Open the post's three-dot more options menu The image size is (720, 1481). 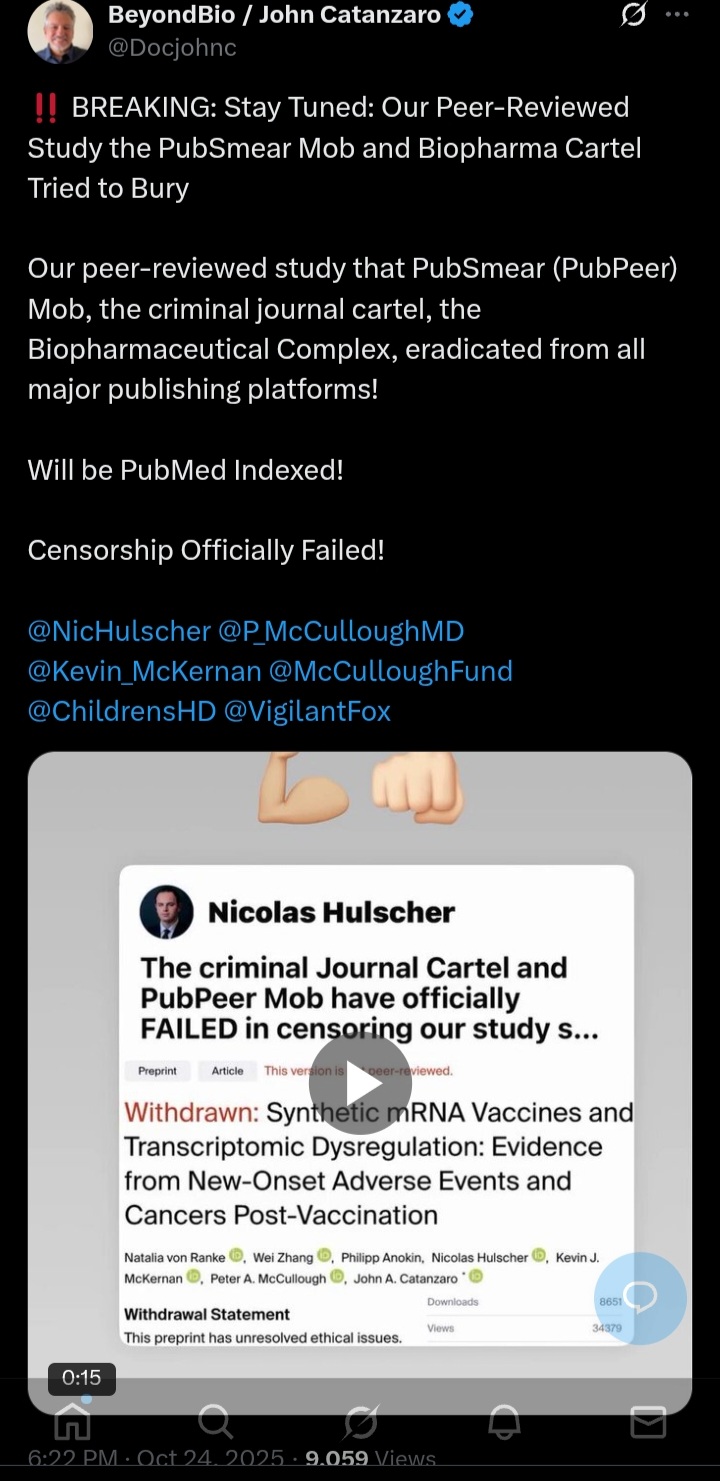click(x=677, y=15)
